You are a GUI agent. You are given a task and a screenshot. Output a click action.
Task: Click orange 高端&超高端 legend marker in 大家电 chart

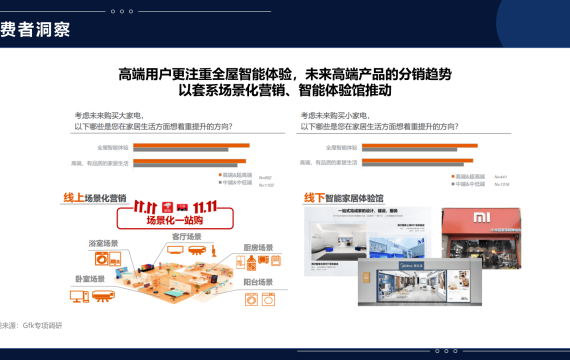click(220, 175)
